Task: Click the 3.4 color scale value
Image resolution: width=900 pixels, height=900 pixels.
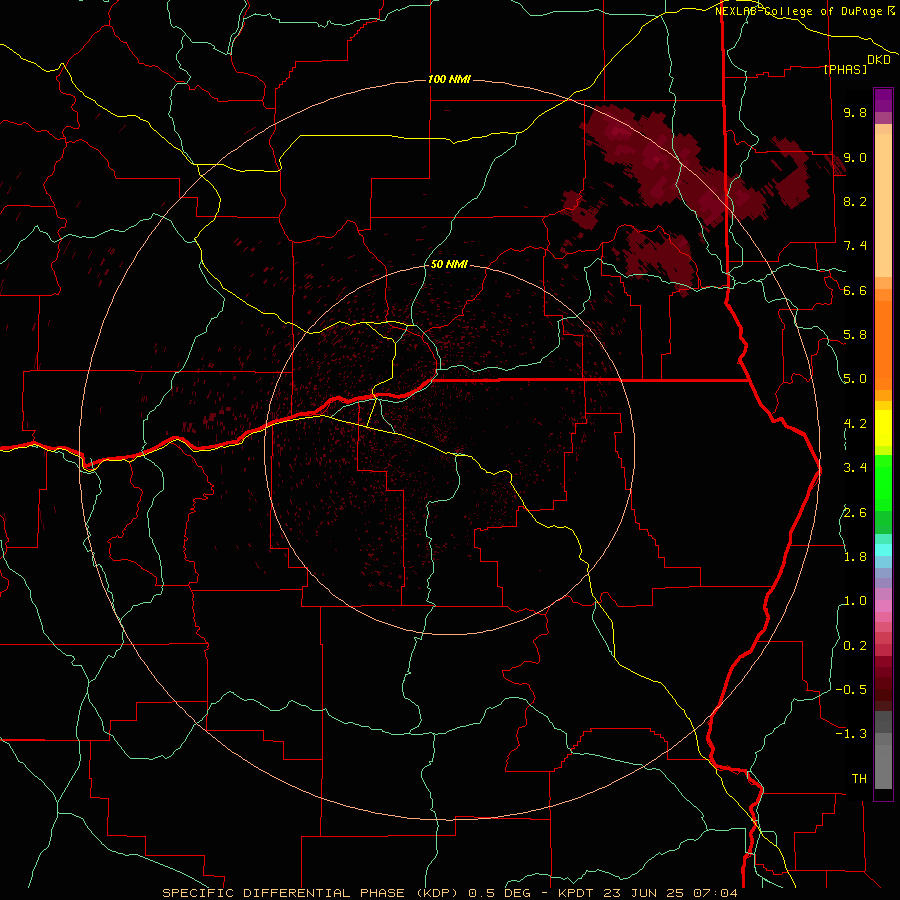Action: click(x=855, y=468)
